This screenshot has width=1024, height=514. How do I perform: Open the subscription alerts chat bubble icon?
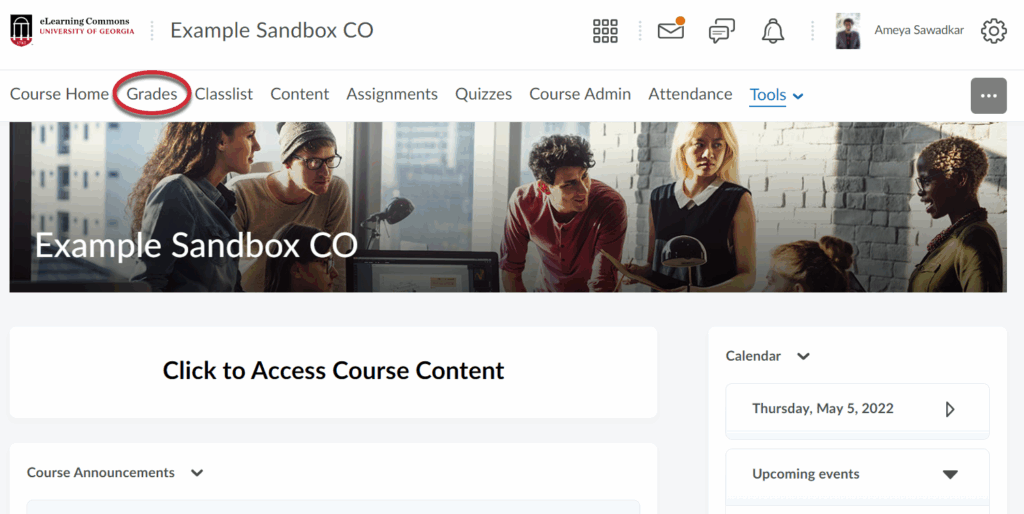pos(721,31)
